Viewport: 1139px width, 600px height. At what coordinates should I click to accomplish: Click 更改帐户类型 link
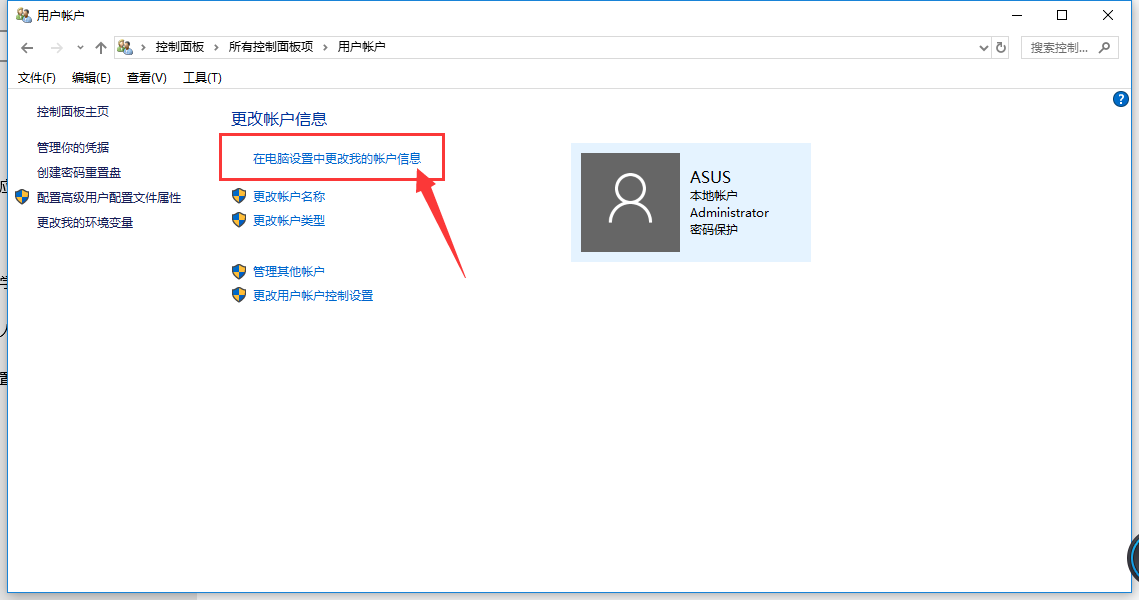[x=289, y=221]
